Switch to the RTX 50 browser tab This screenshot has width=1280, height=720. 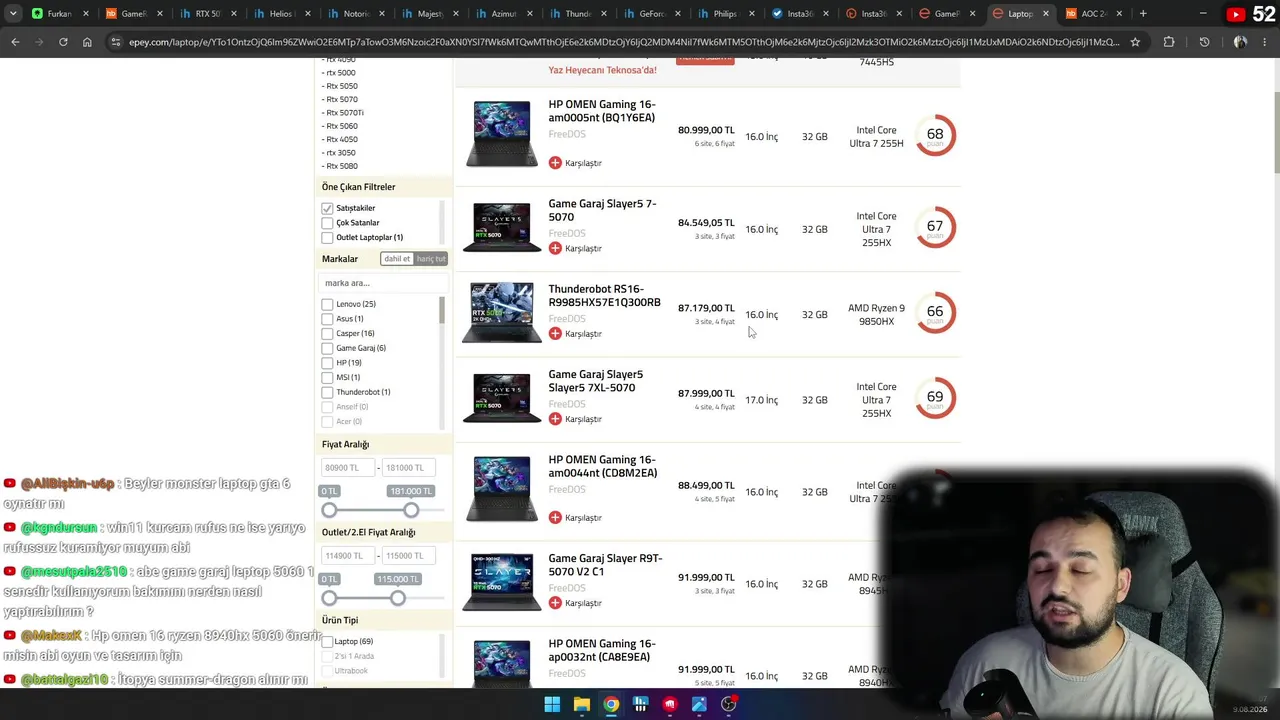(x=207, y=14)
